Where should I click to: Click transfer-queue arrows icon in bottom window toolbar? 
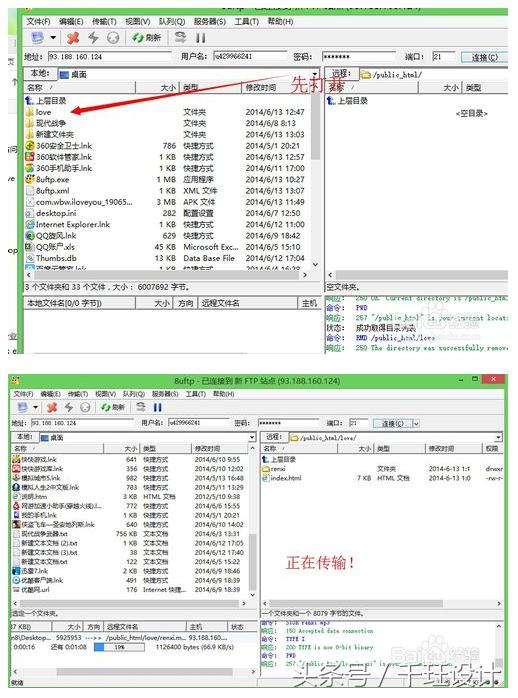point(141,407)
